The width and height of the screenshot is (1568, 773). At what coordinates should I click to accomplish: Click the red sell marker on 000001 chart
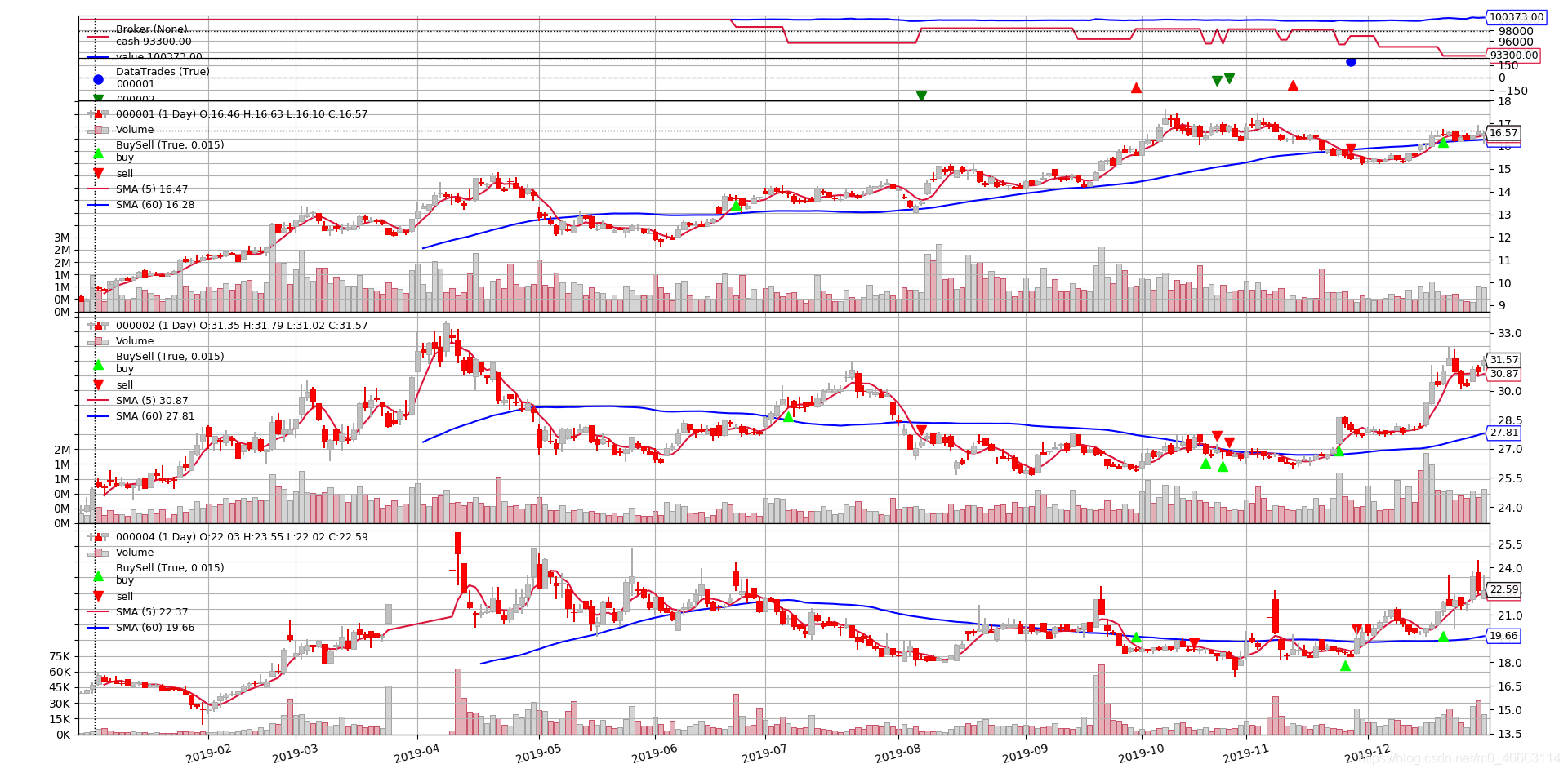pos(1351,149)
